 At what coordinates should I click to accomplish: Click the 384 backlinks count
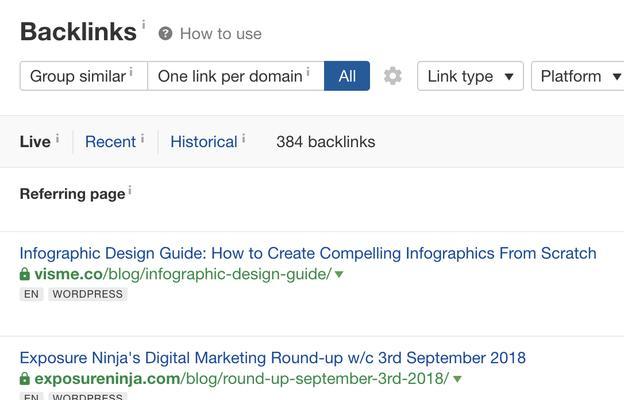tap(326, 142)
